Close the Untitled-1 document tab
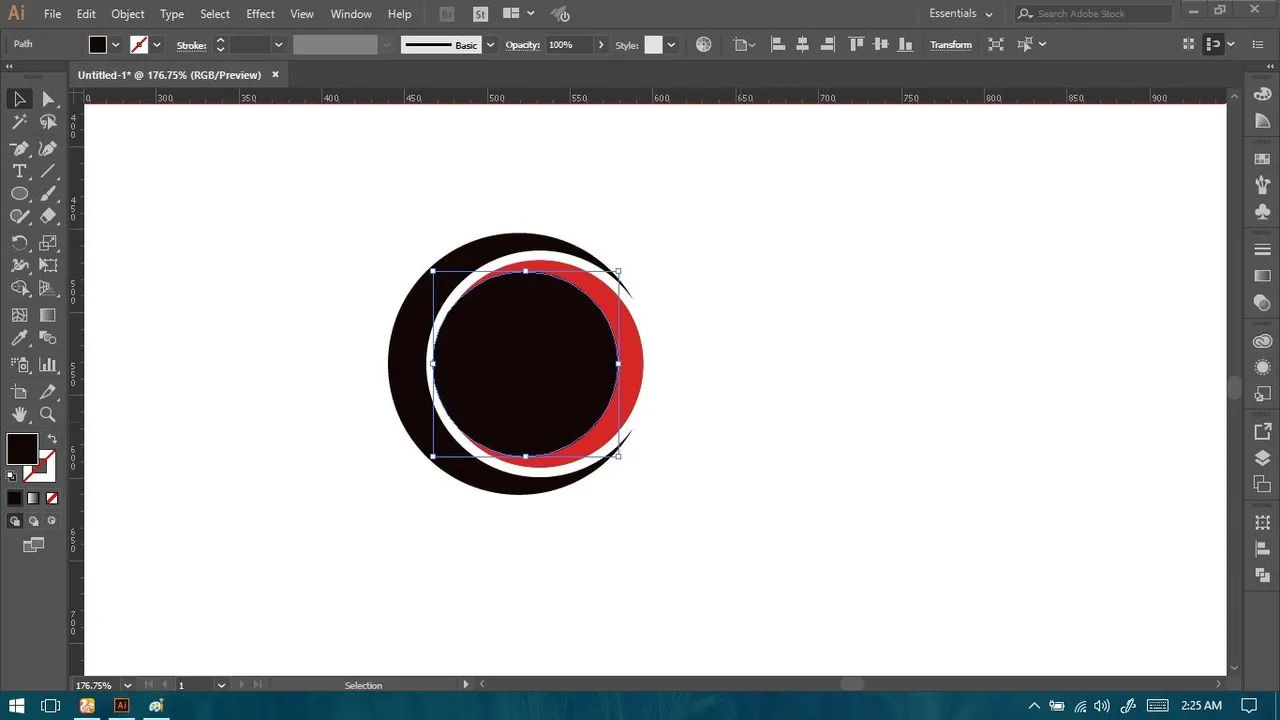Screen dimensions: 1280x720 click(275, 74)
